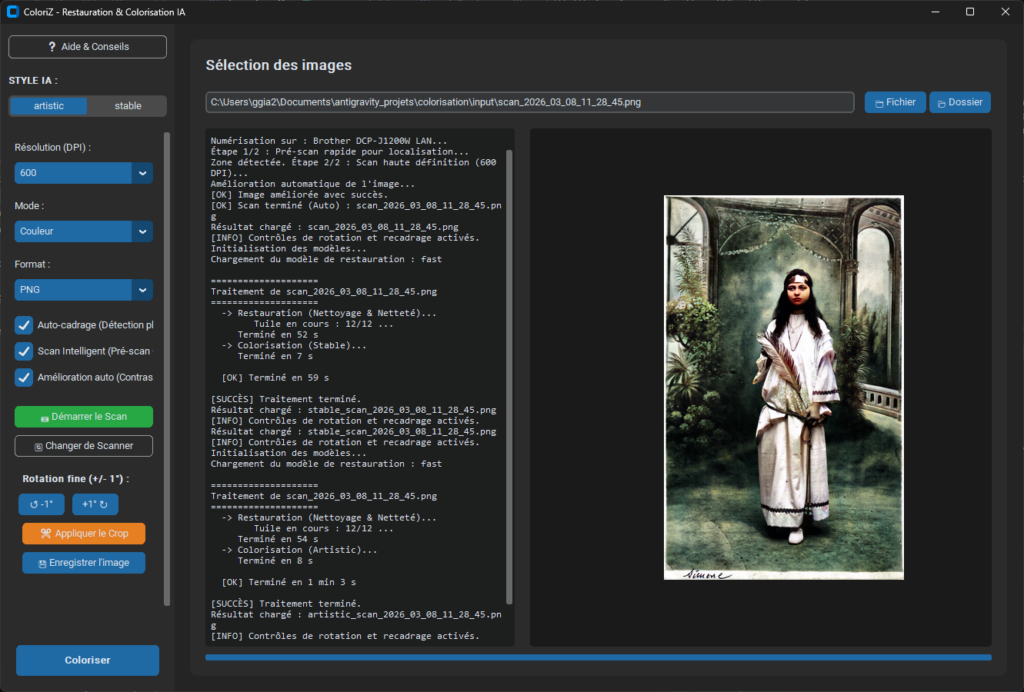Image resolution: width=1024 pixels, height=692 pixels.
Task: Open Aide & Conseils help button
Action: tap(88, 47)
